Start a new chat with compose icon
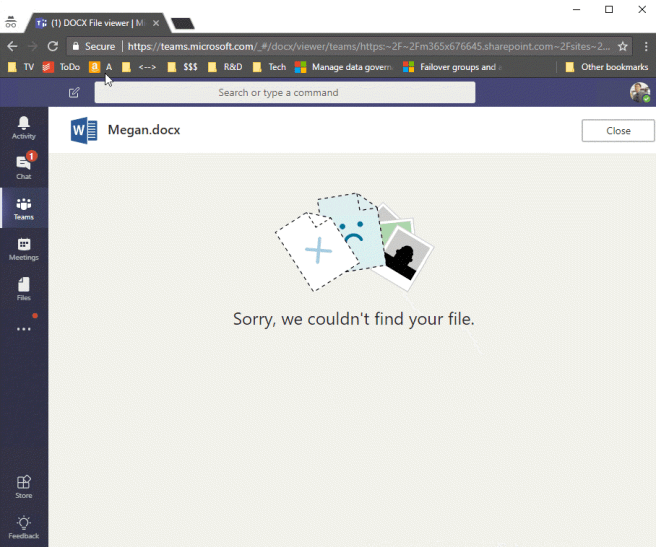This screenshot has height=547, width=656. tap(74, 92)
